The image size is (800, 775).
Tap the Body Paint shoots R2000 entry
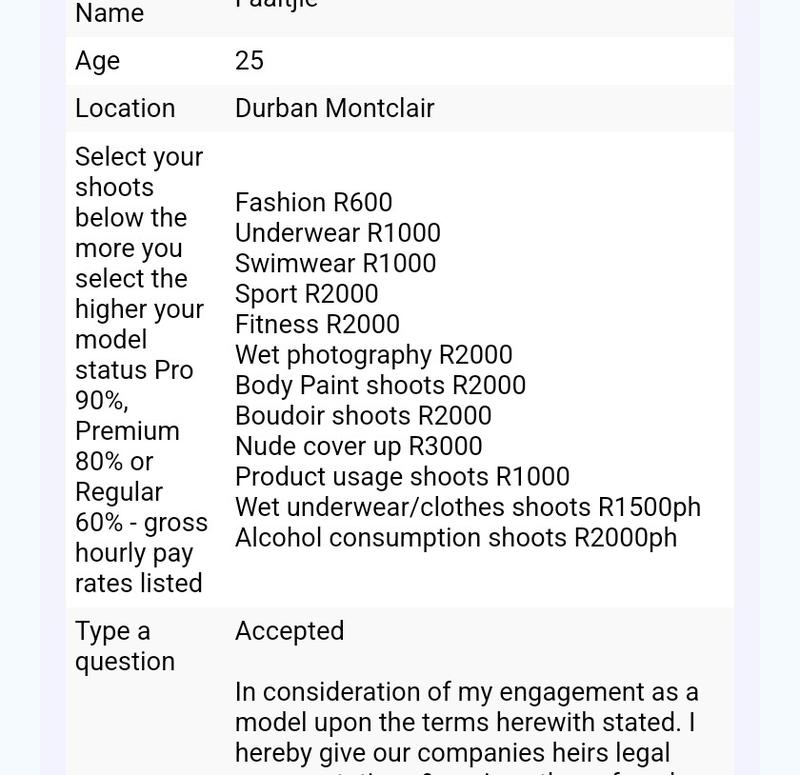pos(380,385)
